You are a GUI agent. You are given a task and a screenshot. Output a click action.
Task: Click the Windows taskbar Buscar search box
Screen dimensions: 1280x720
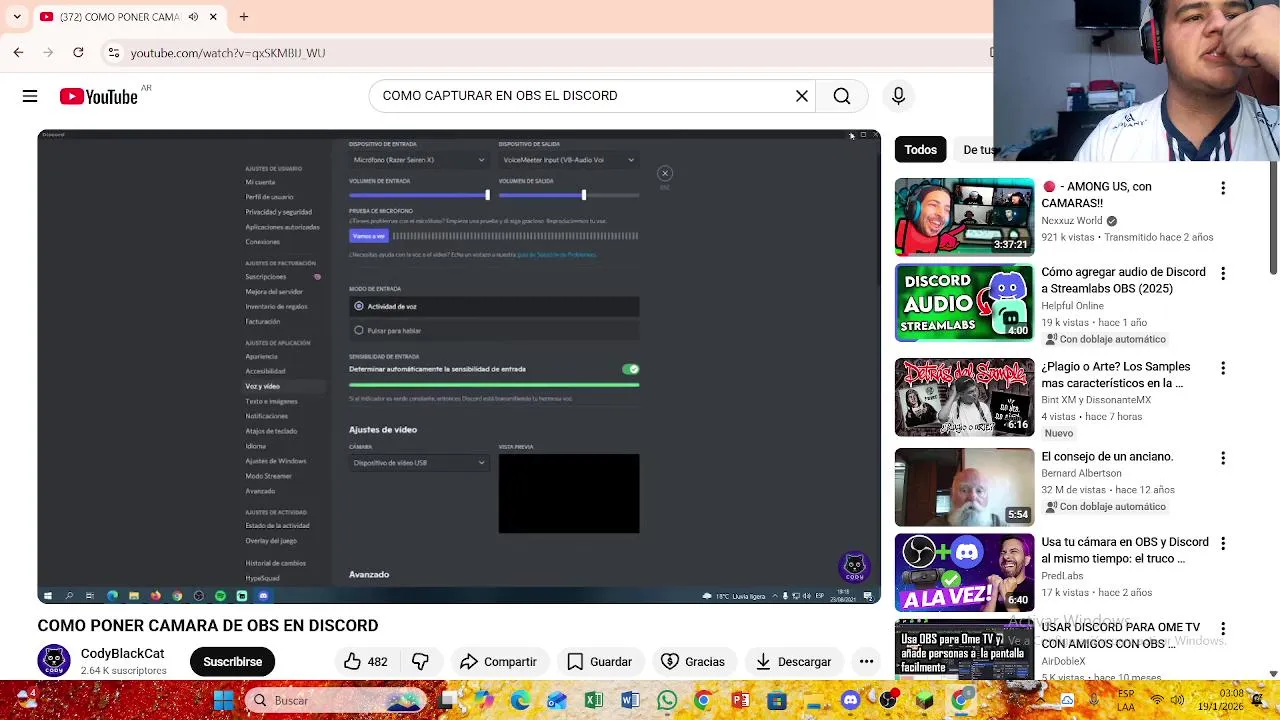tap(334, 700)
